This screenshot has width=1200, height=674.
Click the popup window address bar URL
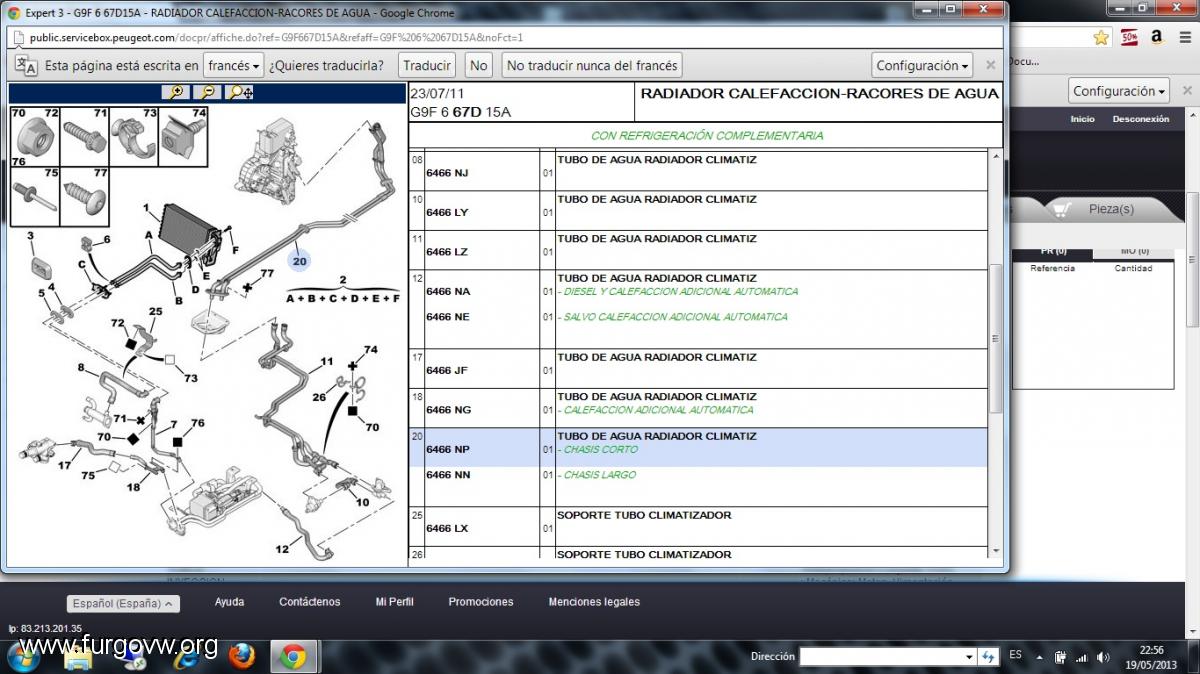276,37
